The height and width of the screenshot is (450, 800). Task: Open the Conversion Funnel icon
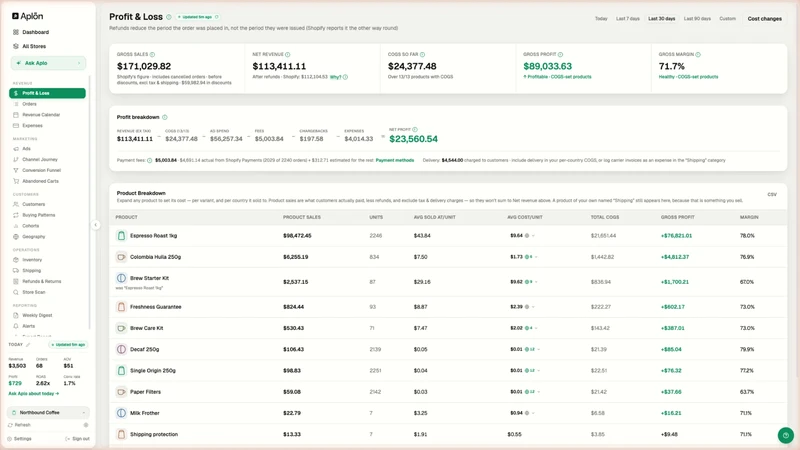pyautogui.click(x=16, y=170)
